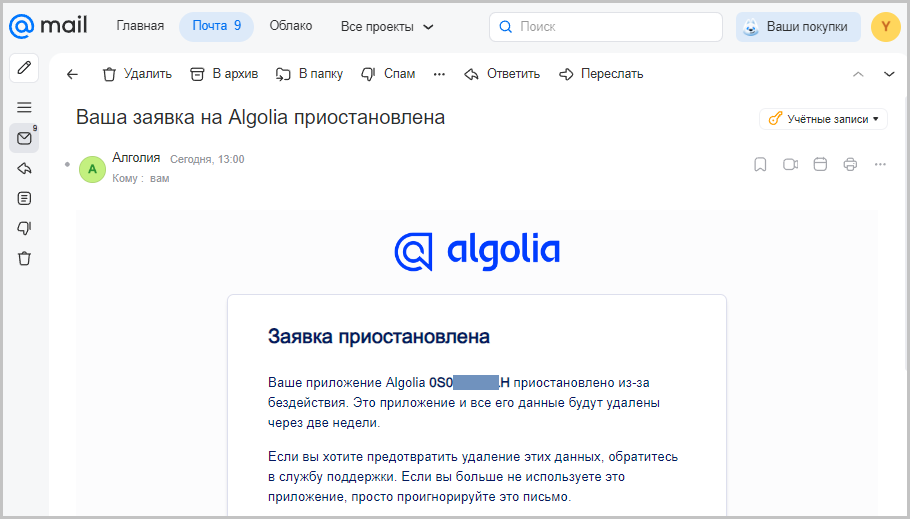Open Ваши покупки panel
The image size is (910, 519).
coord(798,27)
